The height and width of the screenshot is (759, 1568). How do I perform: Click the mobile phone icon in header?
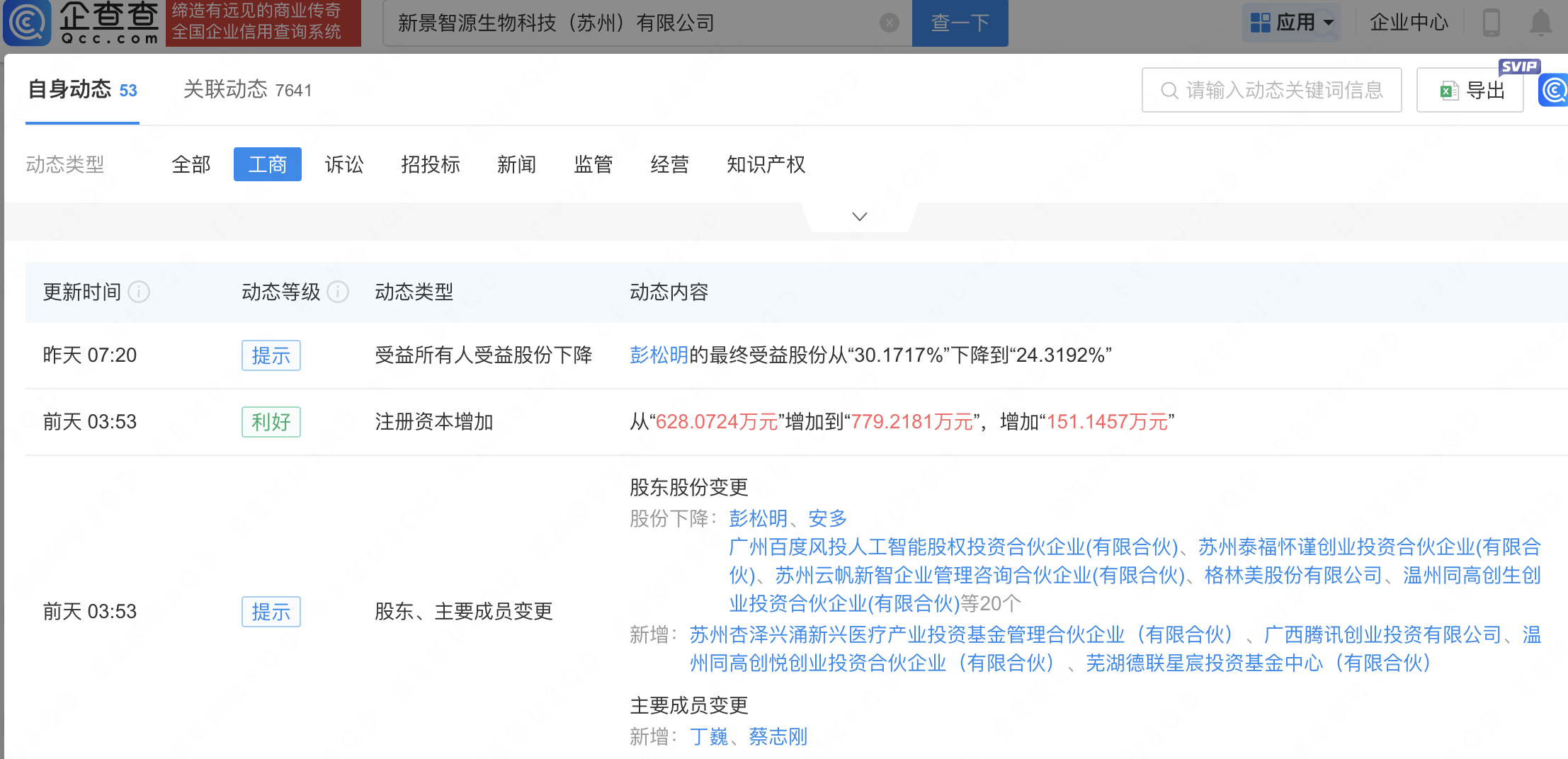click(1491, 23)
